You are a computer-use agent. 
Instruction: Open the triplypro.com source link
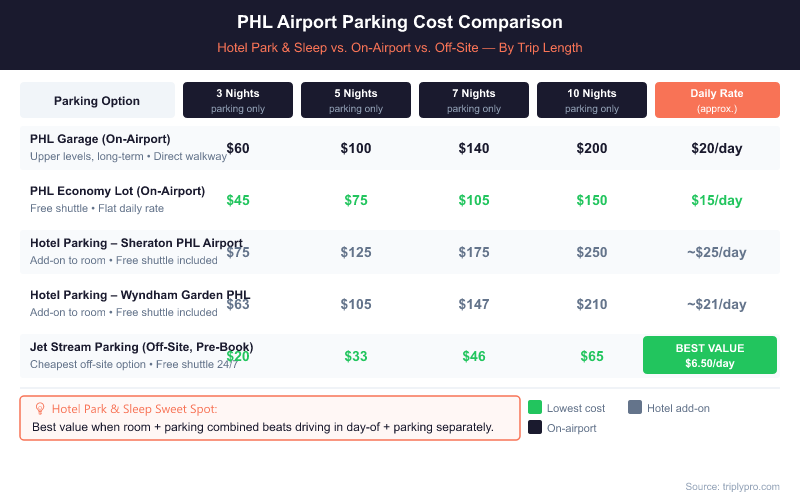click(x=732, y=486)
